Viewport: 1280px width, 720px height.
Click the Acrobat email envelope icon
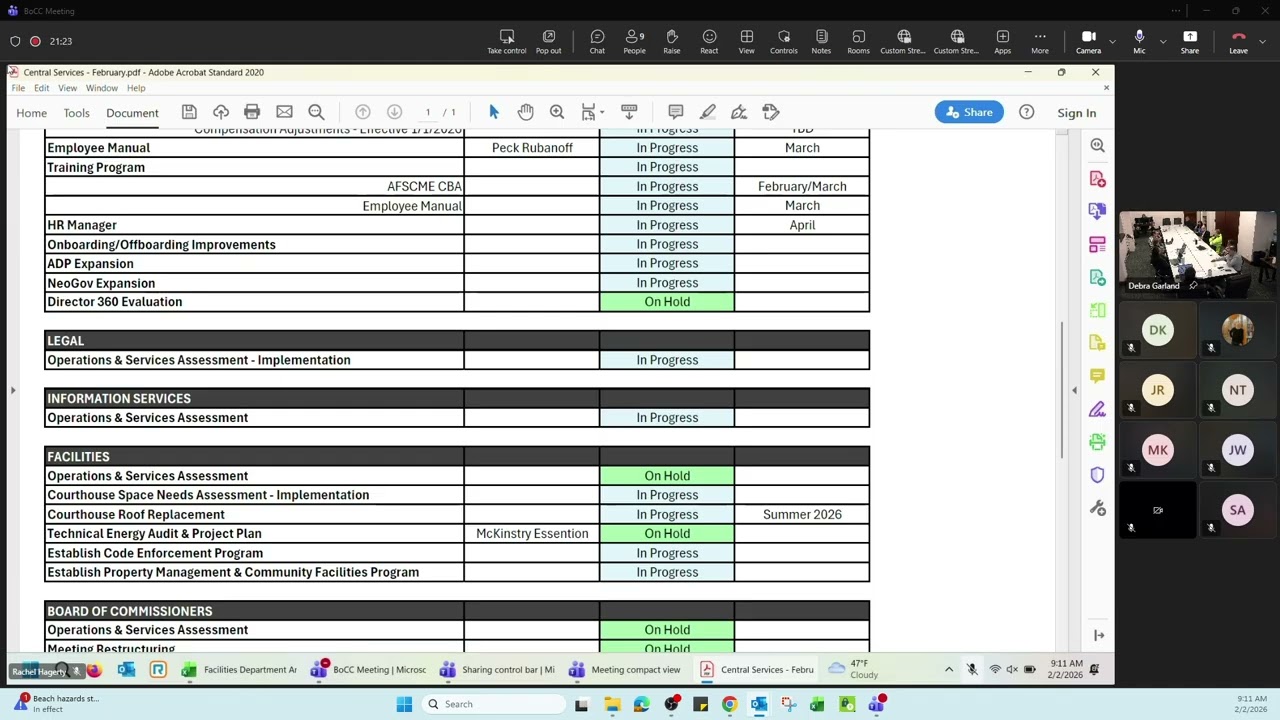pos(284,112)
